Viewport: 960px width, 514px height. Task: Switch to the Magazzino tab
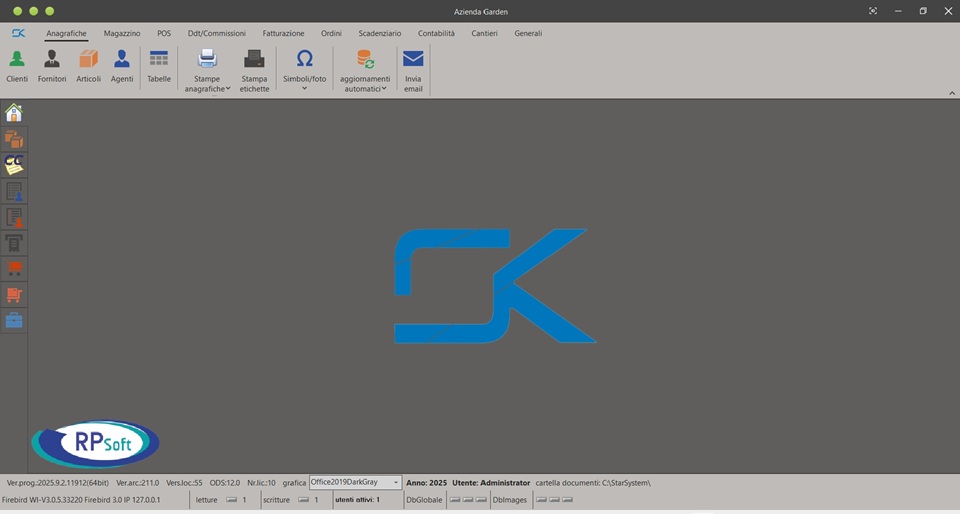click(122, 33)
